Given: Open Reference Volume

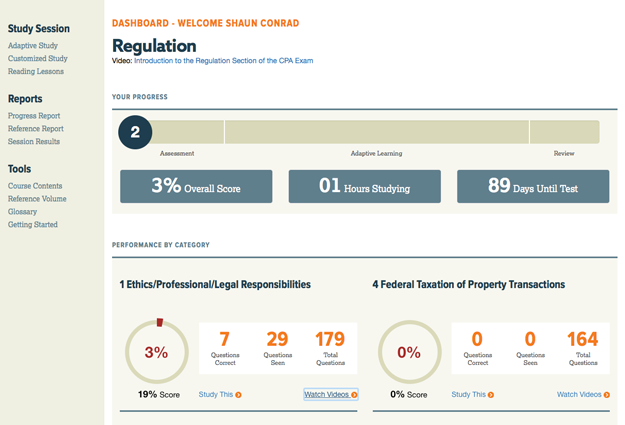Looking at the screenshot, I should pos(37,199).
